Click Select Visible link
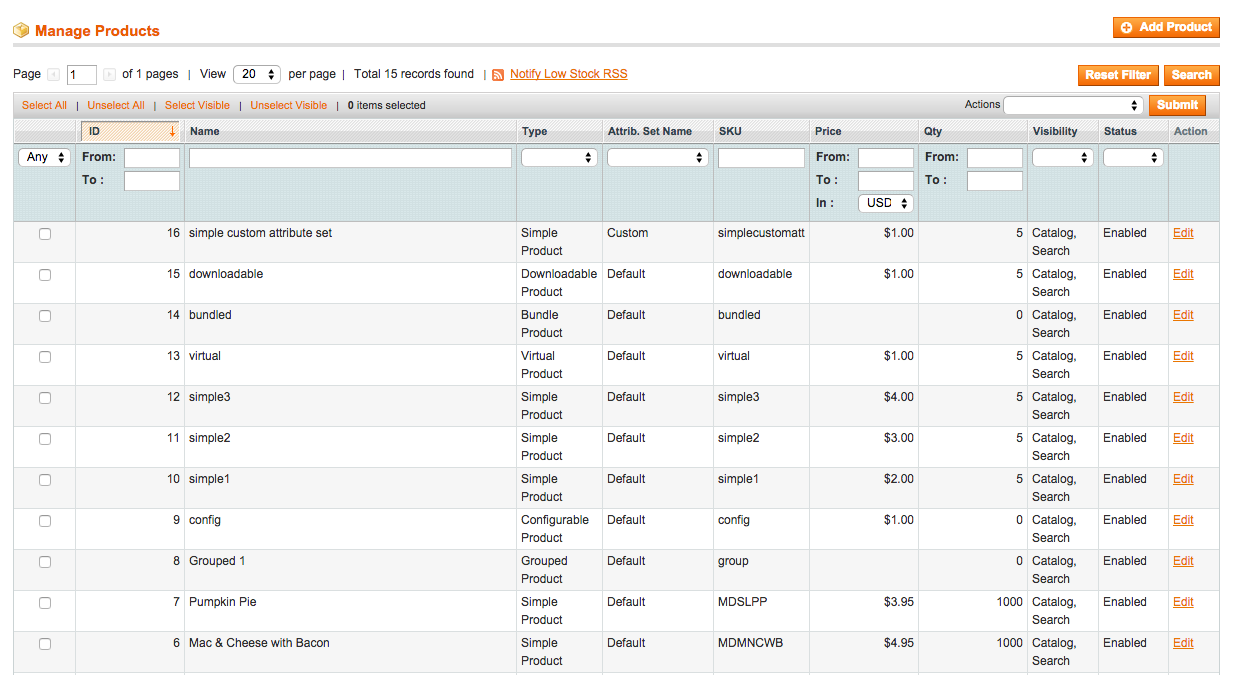This screenshot has height=675, width=1233. [x=197, y=105]
